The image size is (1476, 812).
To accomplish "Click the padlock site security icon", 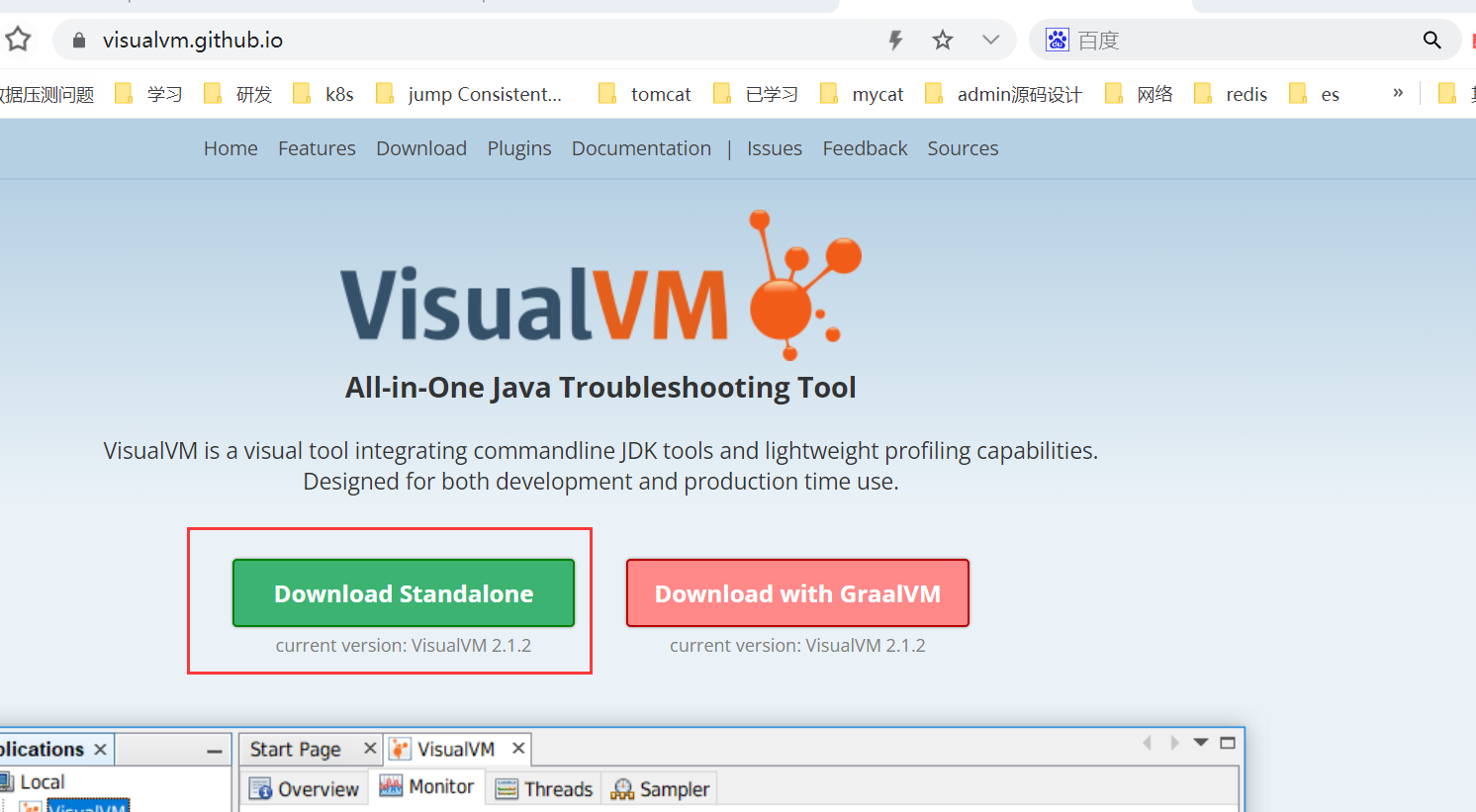I will tap(79, 40).
